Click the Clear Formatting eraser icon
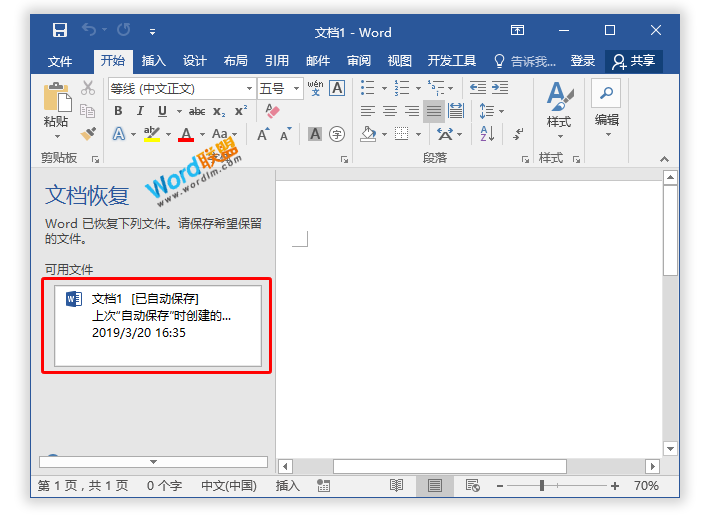 pos(272,111)
